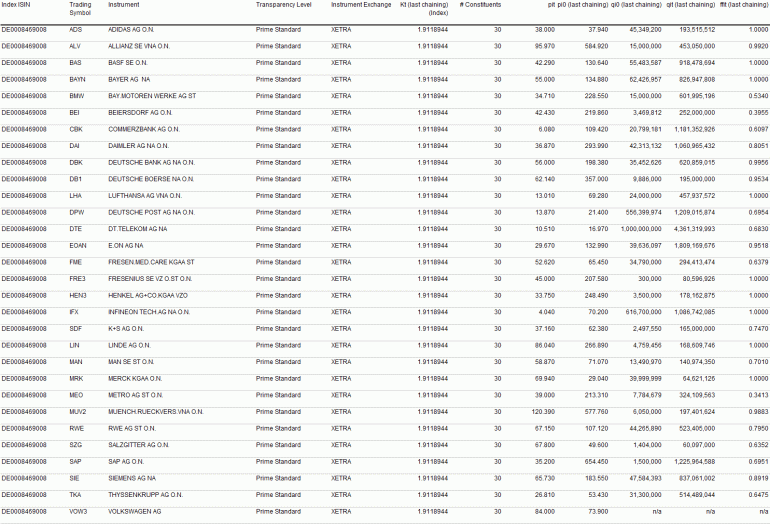The height and width of the screenshot is (524, 770).
Task: Select the BAYER AG NA instrument
Action: coord(129,80)
